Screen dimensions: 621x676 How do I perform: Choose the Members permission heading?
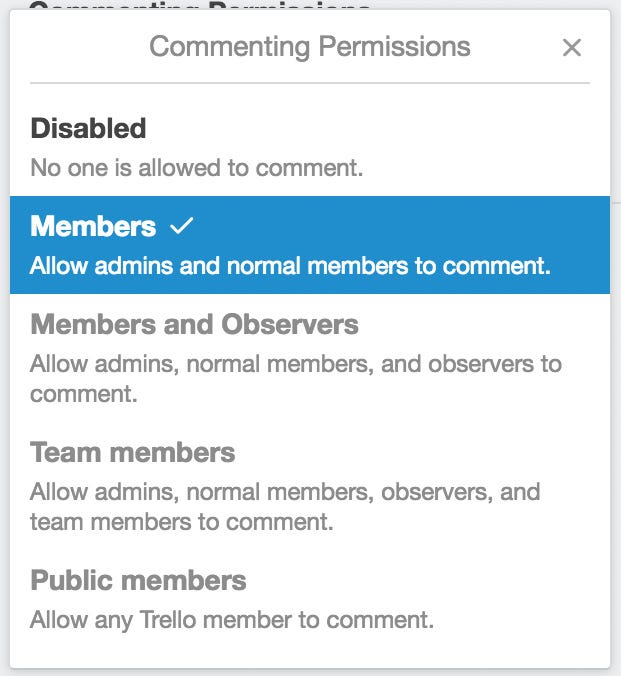click(x=93, y=226)
